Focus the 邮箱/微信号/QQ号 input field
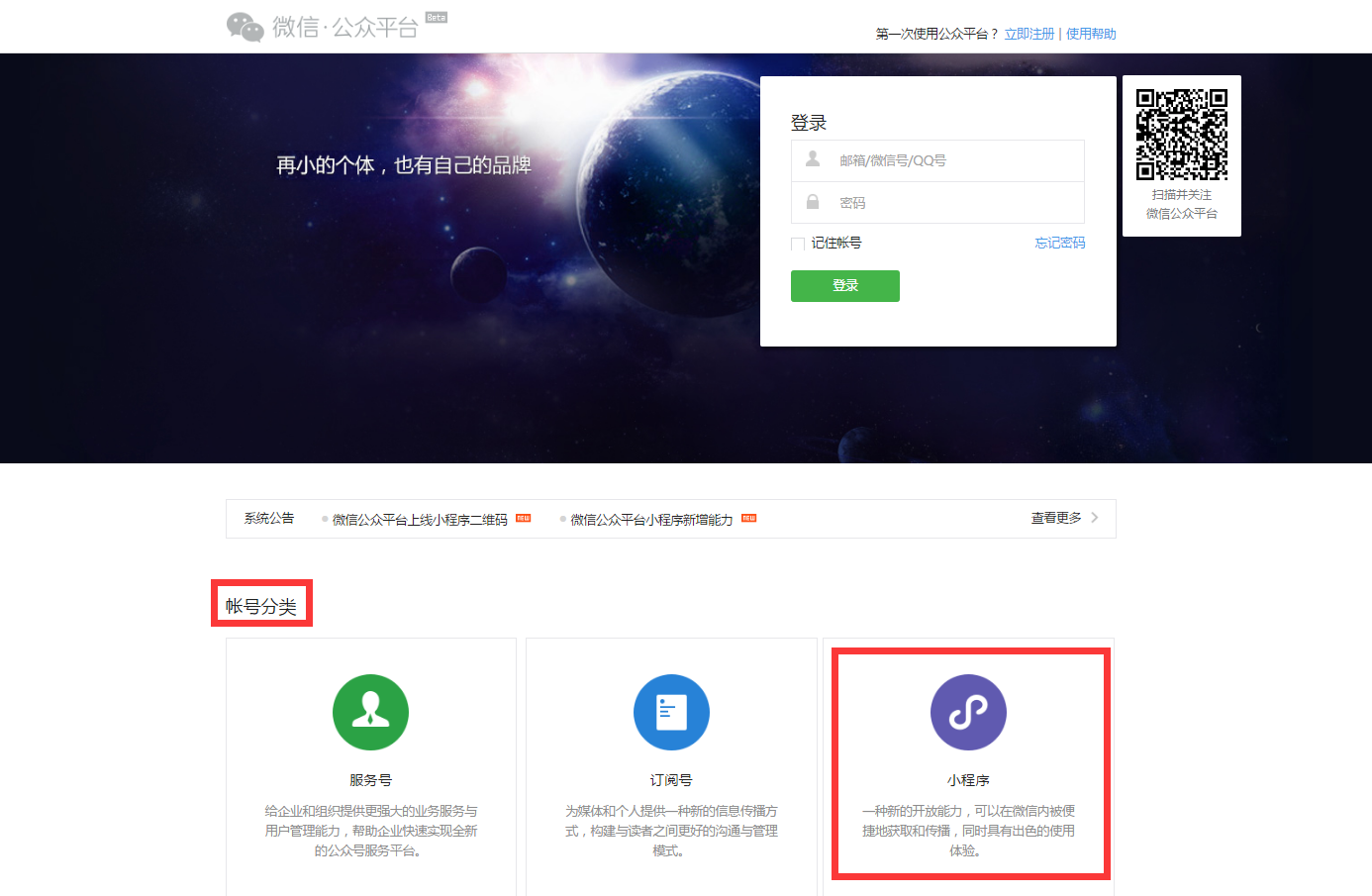The height and width of the screenshot is (896, 1372). (x=937, y=160)
